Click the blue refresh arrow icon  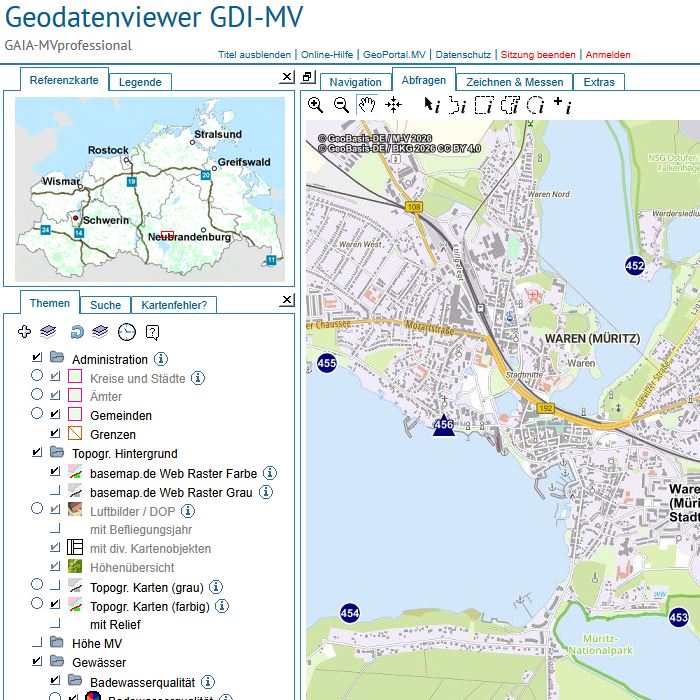(x=77, y=332)
